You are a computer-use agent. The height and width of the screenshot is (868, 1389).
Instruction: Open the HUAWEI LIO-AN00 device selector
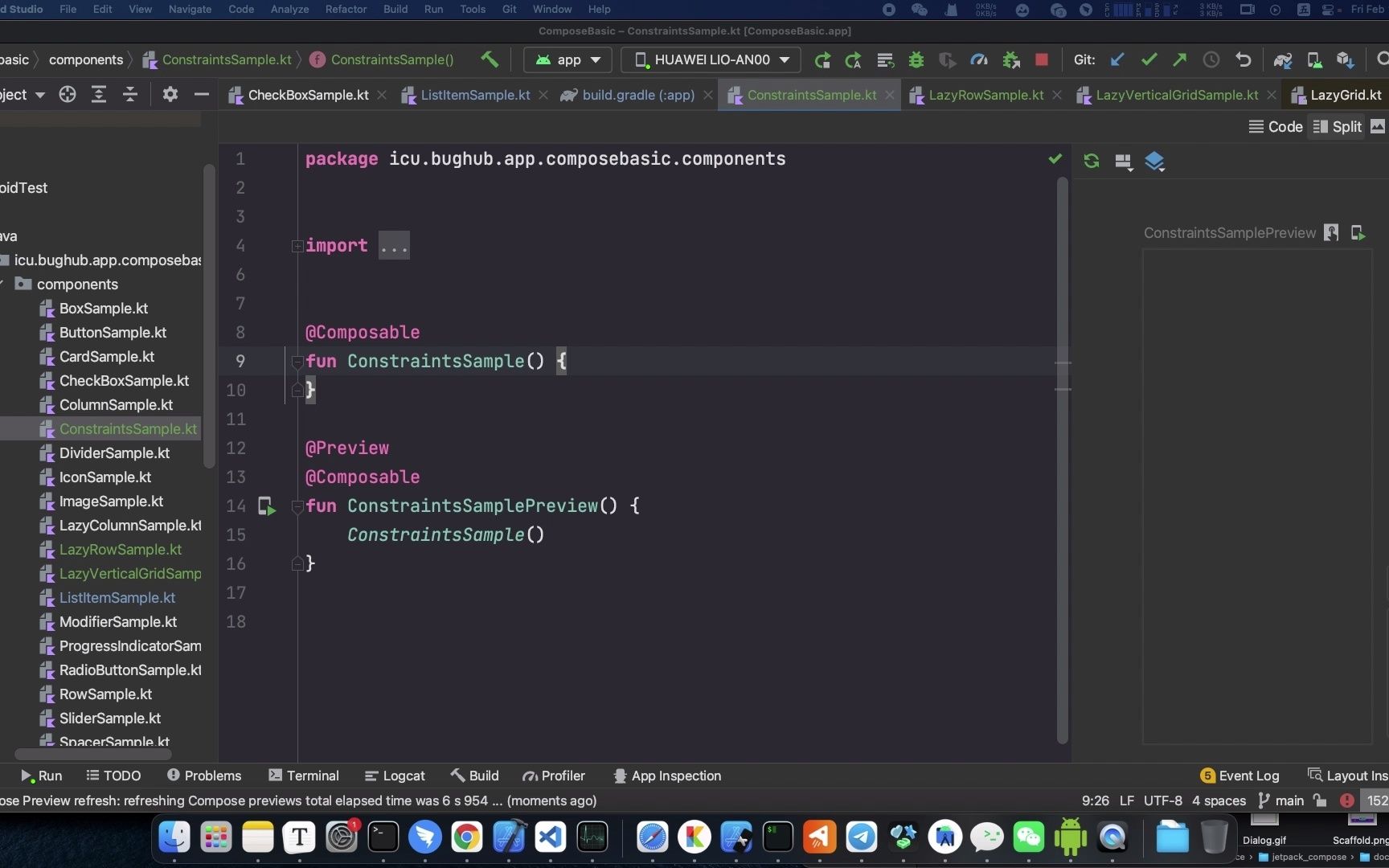(710, 59)
